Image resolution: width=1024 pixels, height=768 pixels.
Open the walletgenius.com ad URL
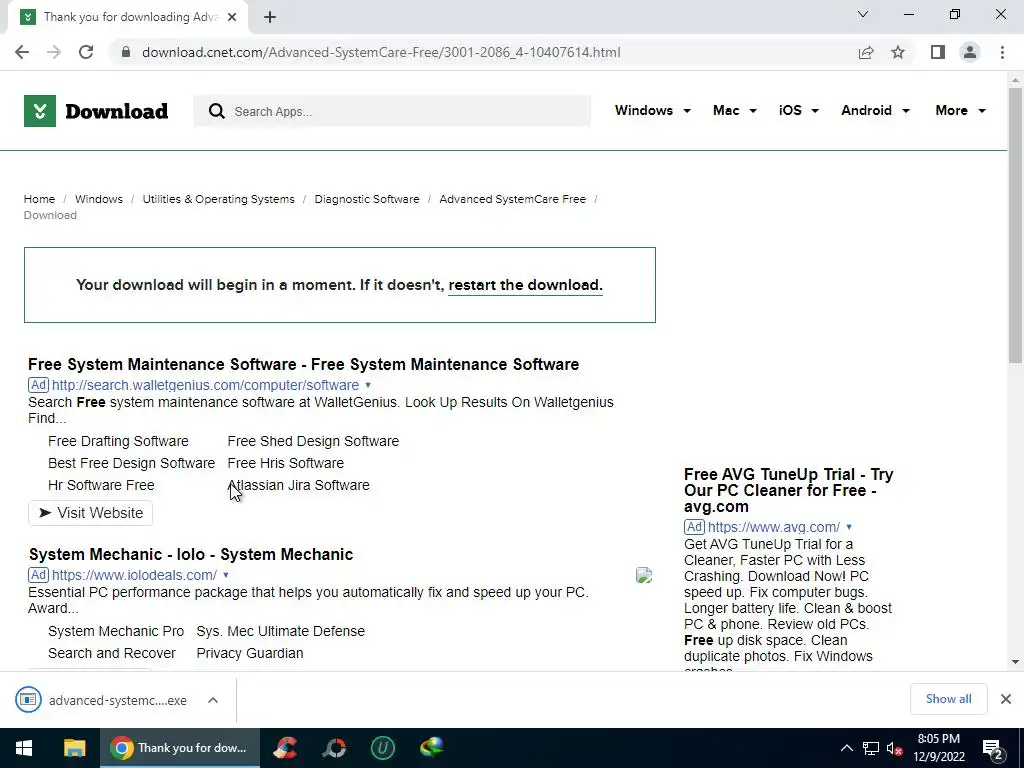[x=205, y=385]
